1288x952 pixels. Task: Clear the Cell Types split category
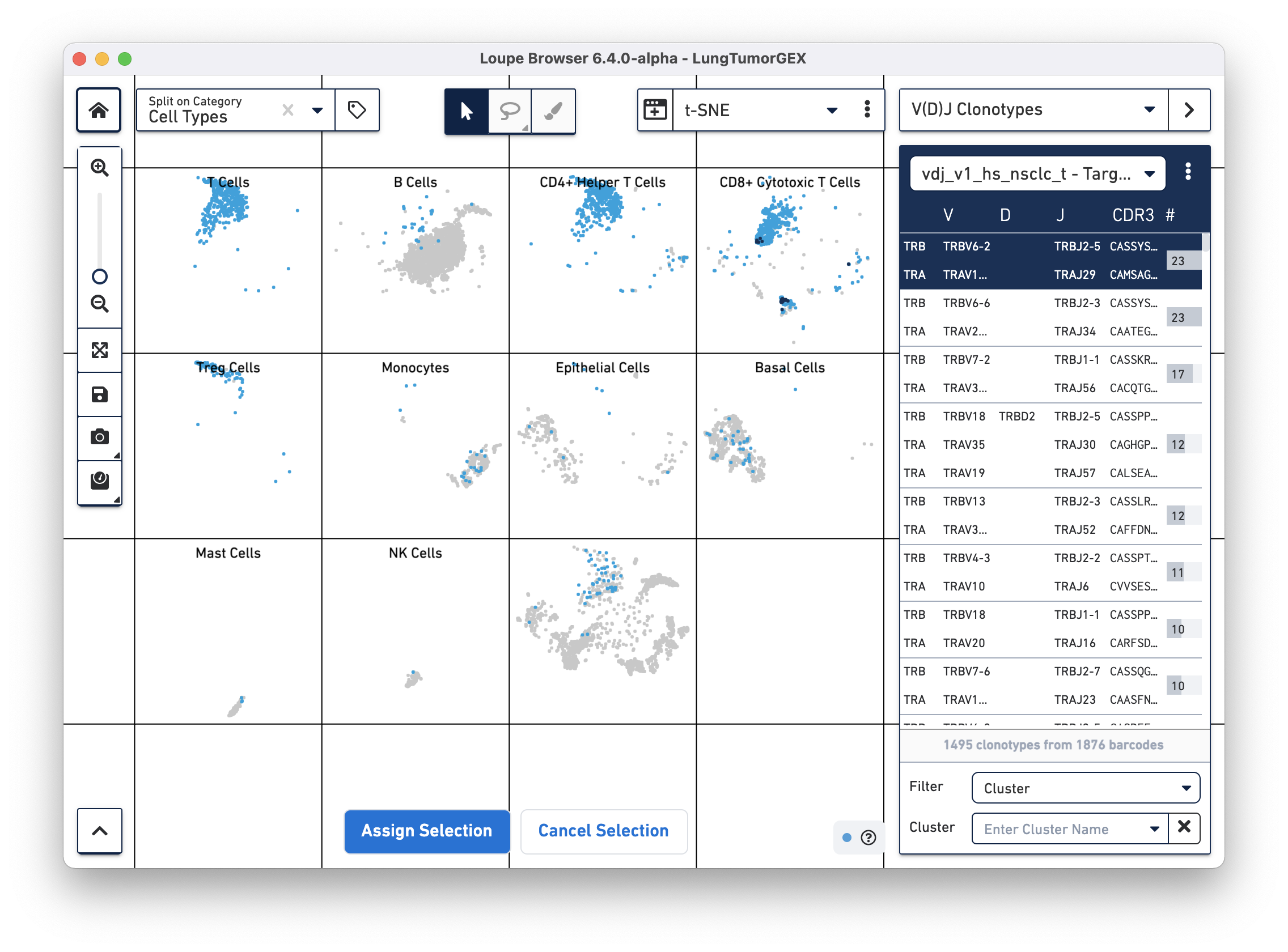[x=287, y=110]
